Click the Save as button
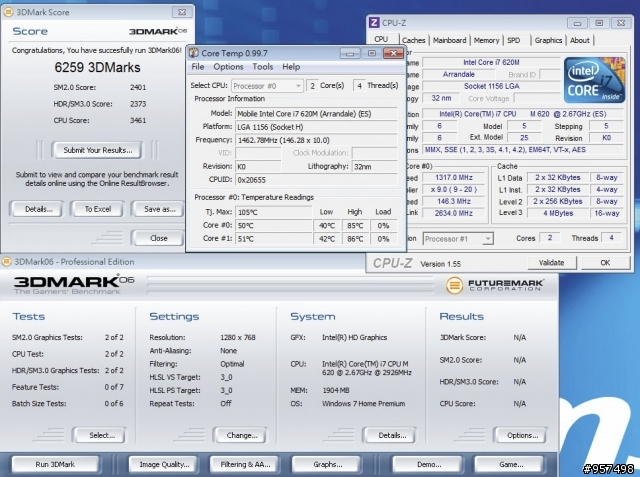 159,209
